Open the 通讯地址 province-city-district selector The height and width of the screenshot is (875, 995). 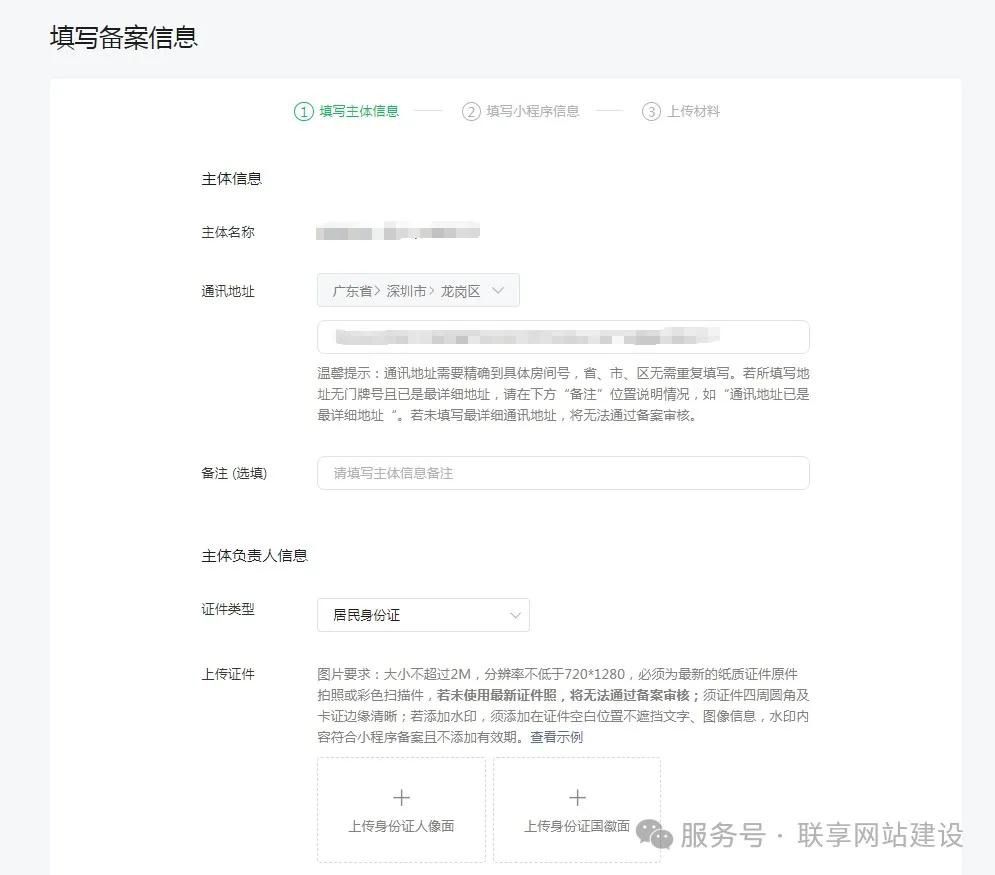418,290
